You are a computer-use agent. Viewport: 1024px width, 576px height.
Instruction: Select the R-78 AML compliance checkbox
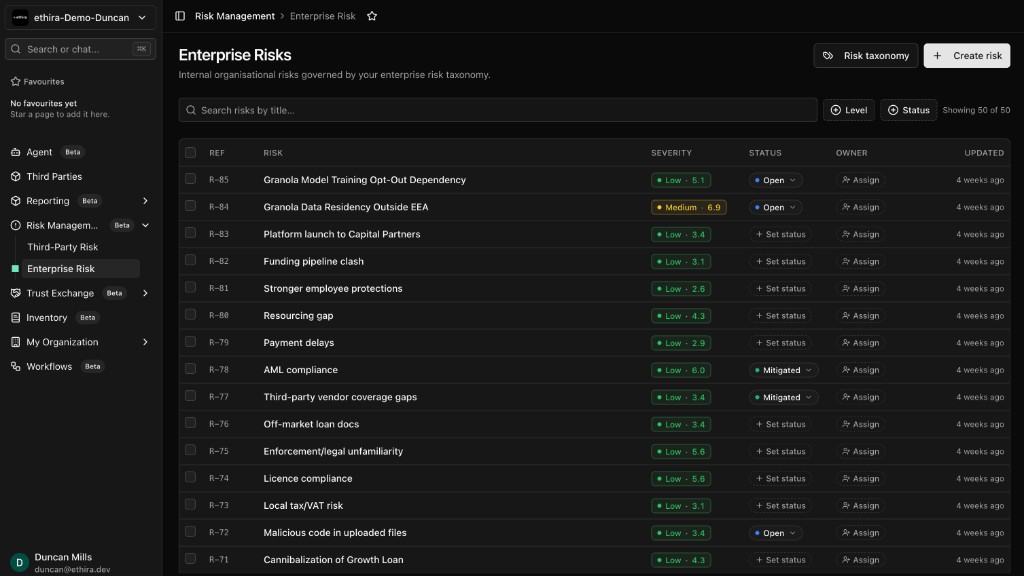(190, 368)
